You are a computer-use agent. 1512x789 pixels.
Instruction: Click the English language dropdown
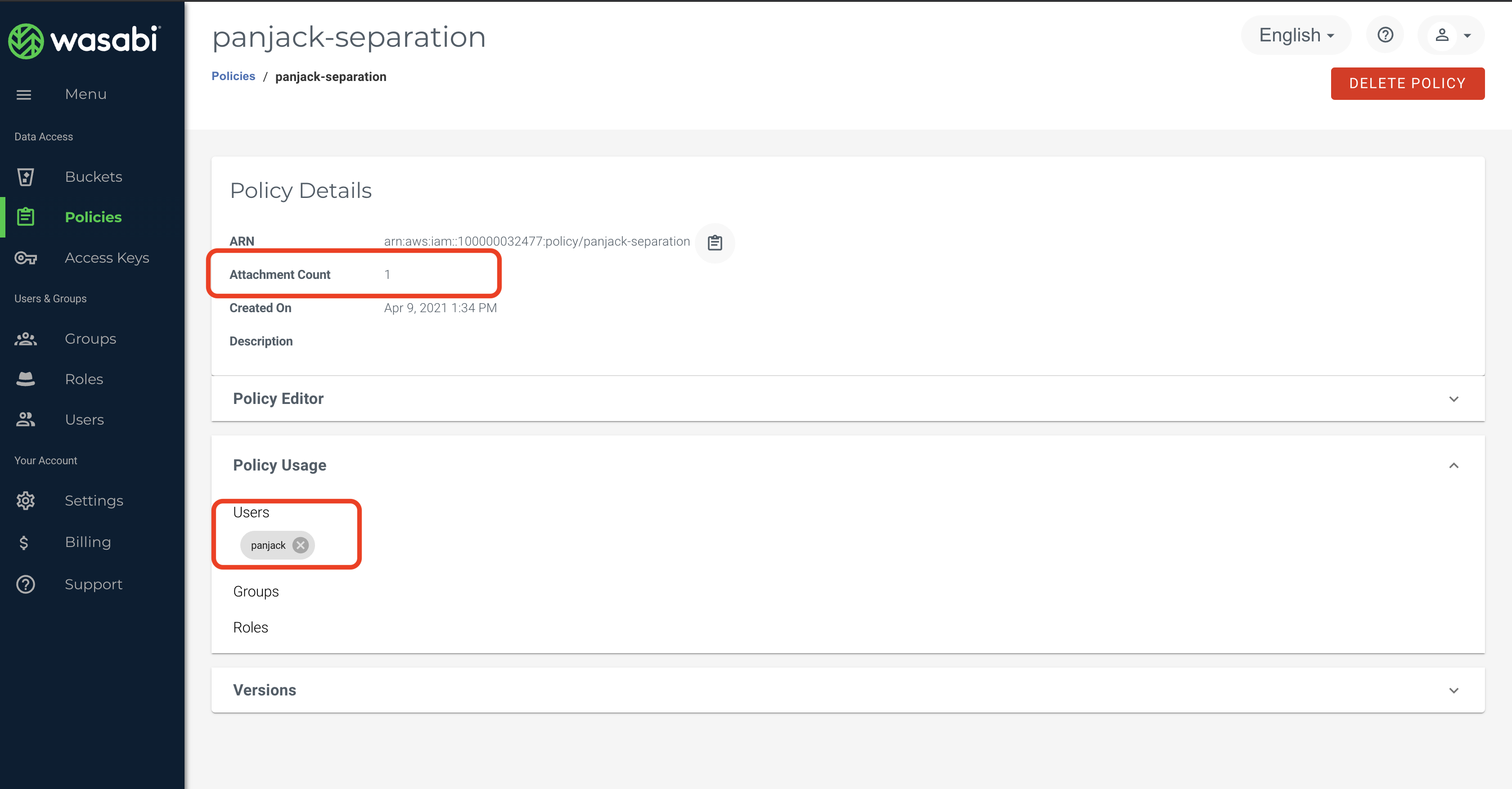coord(1296,35)
